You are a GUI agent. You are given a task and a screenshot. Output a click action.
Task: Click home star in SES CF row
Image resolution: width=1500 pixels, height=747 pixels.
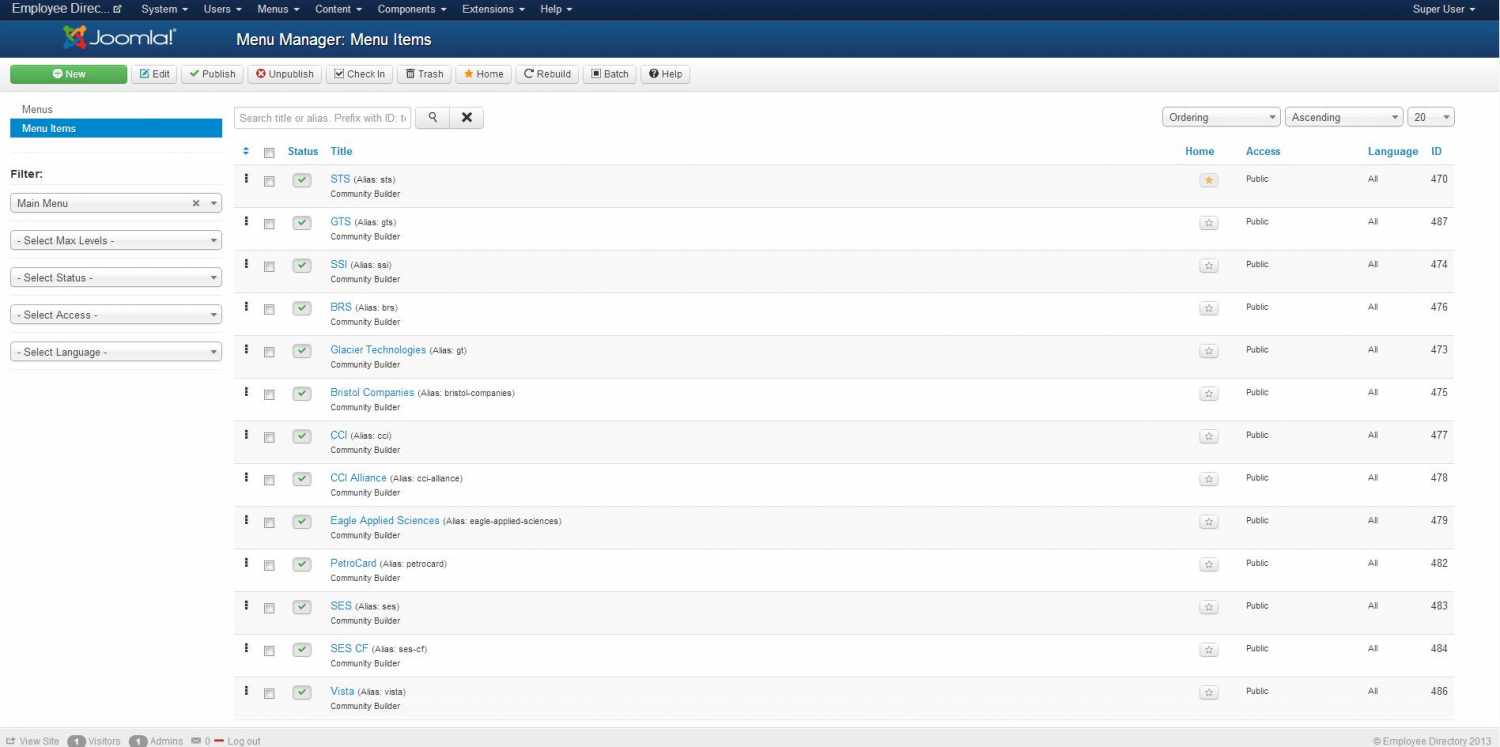[1209, 650]
